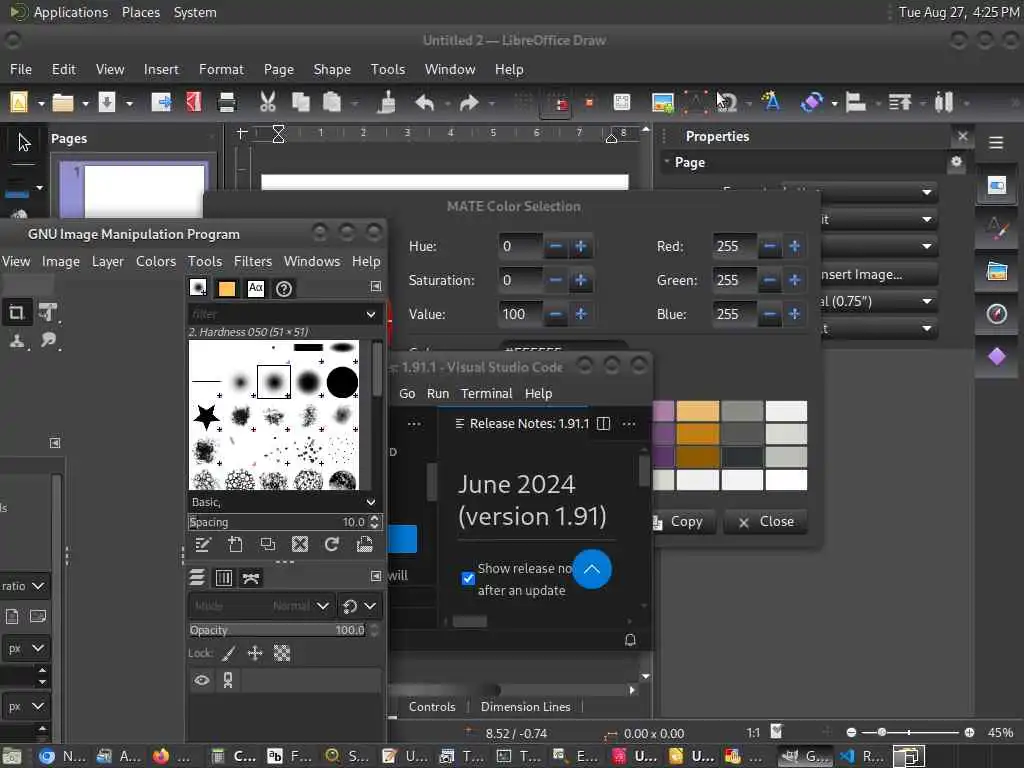Click the Close button in color dialog
Viewport: 1024px width, 768px height.
[x=765, y=521]
